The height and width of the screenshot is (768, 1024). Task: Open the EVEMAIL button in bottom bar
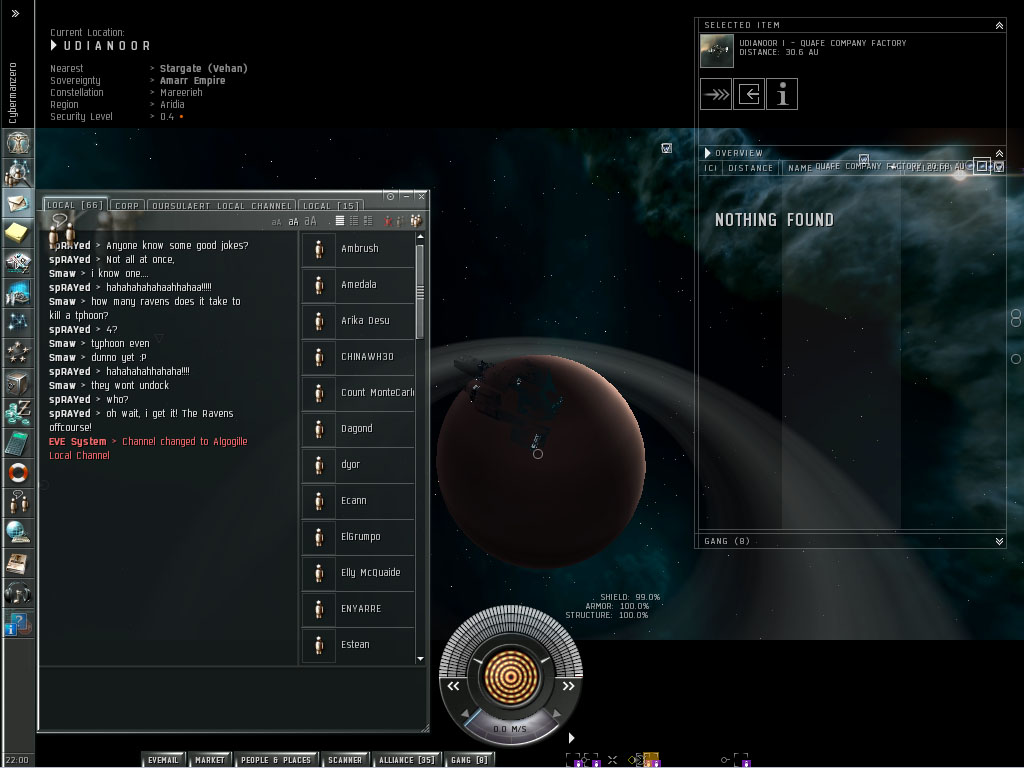[163, 760]
